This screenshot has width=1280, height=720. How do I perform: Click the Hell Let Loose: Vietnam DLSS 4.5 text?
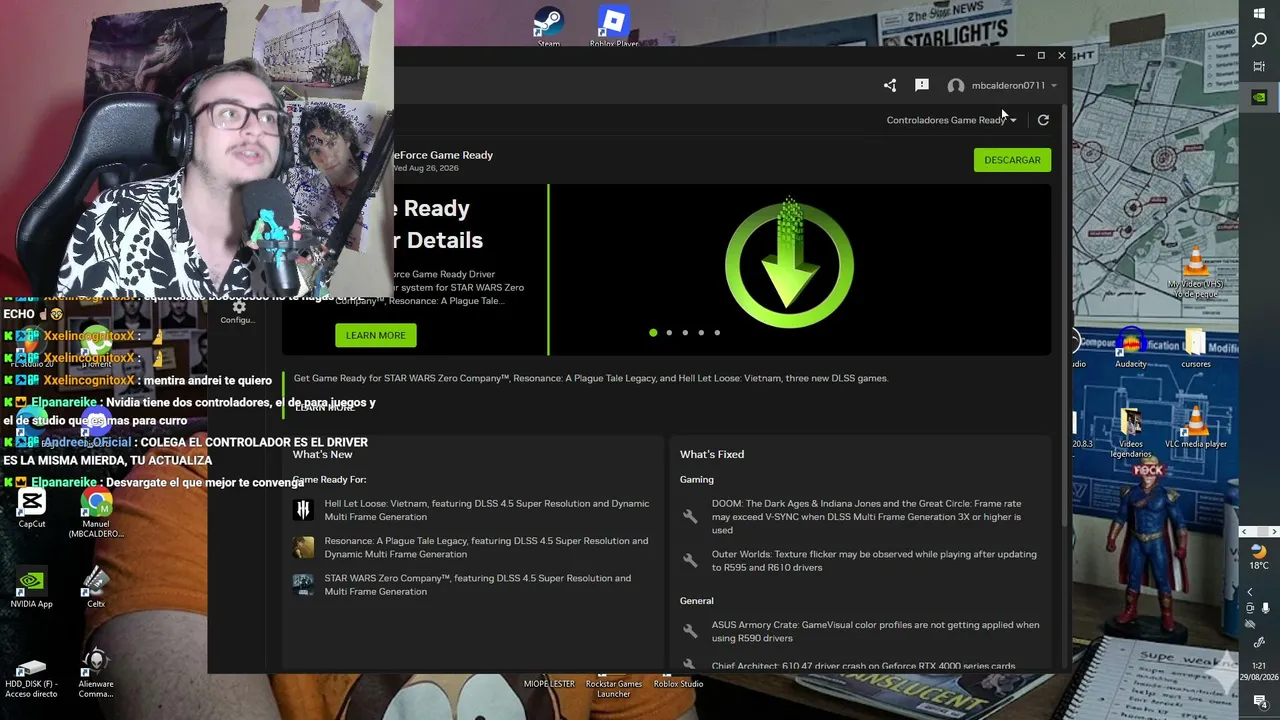click(487, 510)
